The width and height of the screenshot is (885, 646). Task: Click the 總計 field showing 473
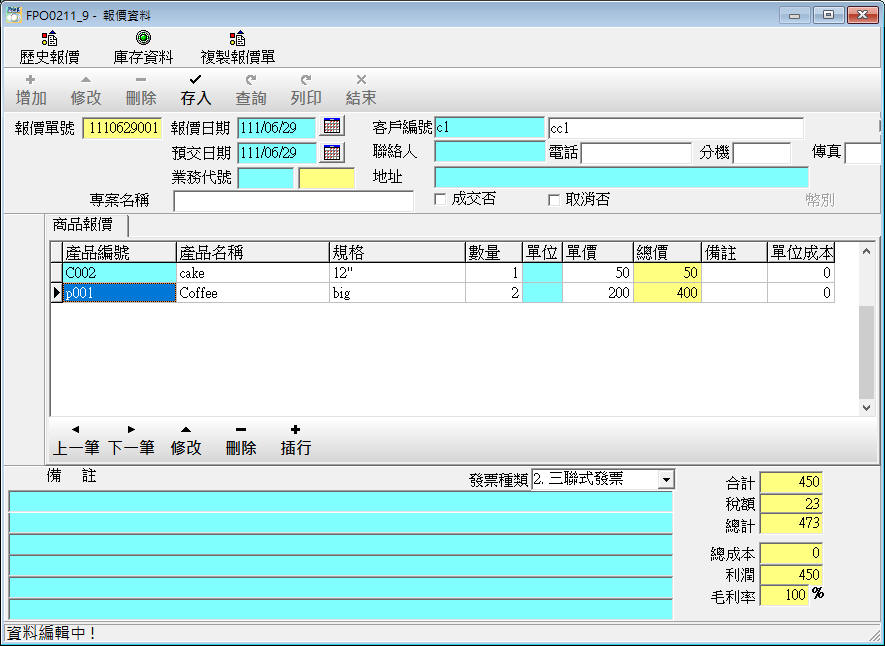(791, 523)
